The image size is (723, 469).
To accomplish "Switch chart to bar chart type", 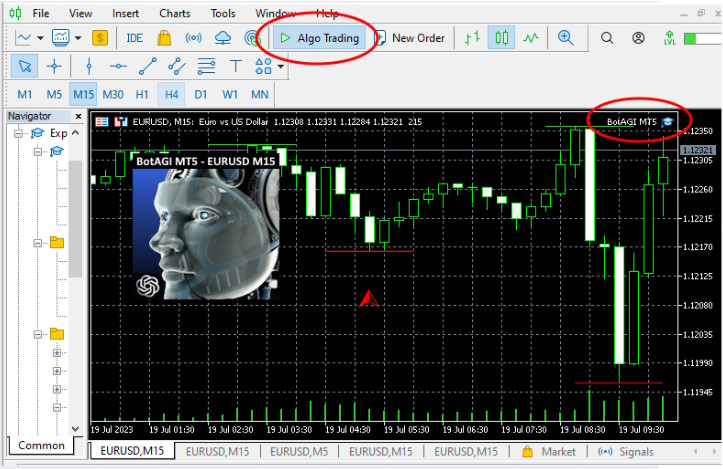I will pos(472,38).
